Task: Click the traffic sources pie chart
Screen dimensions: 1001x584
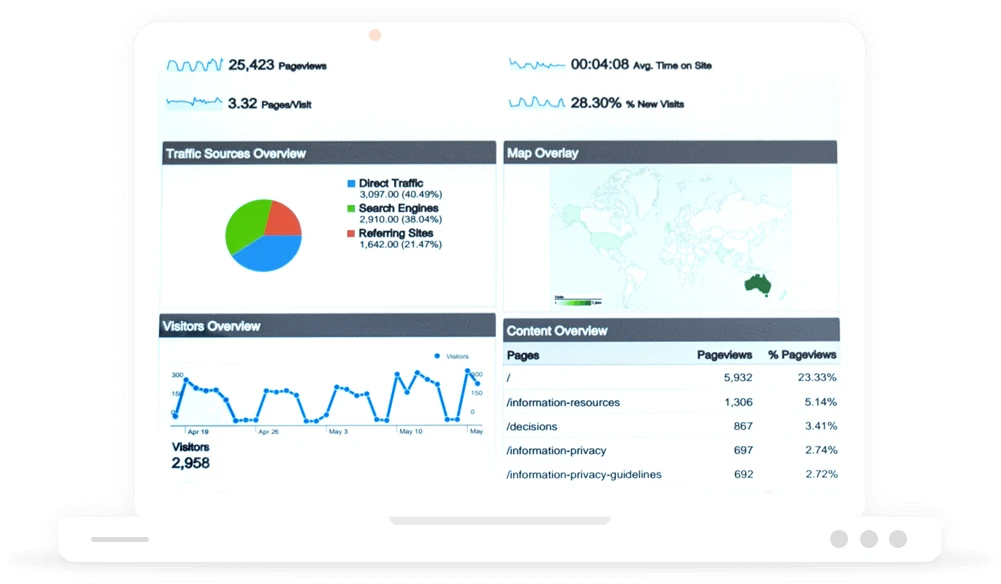Action: coord(263,235)
